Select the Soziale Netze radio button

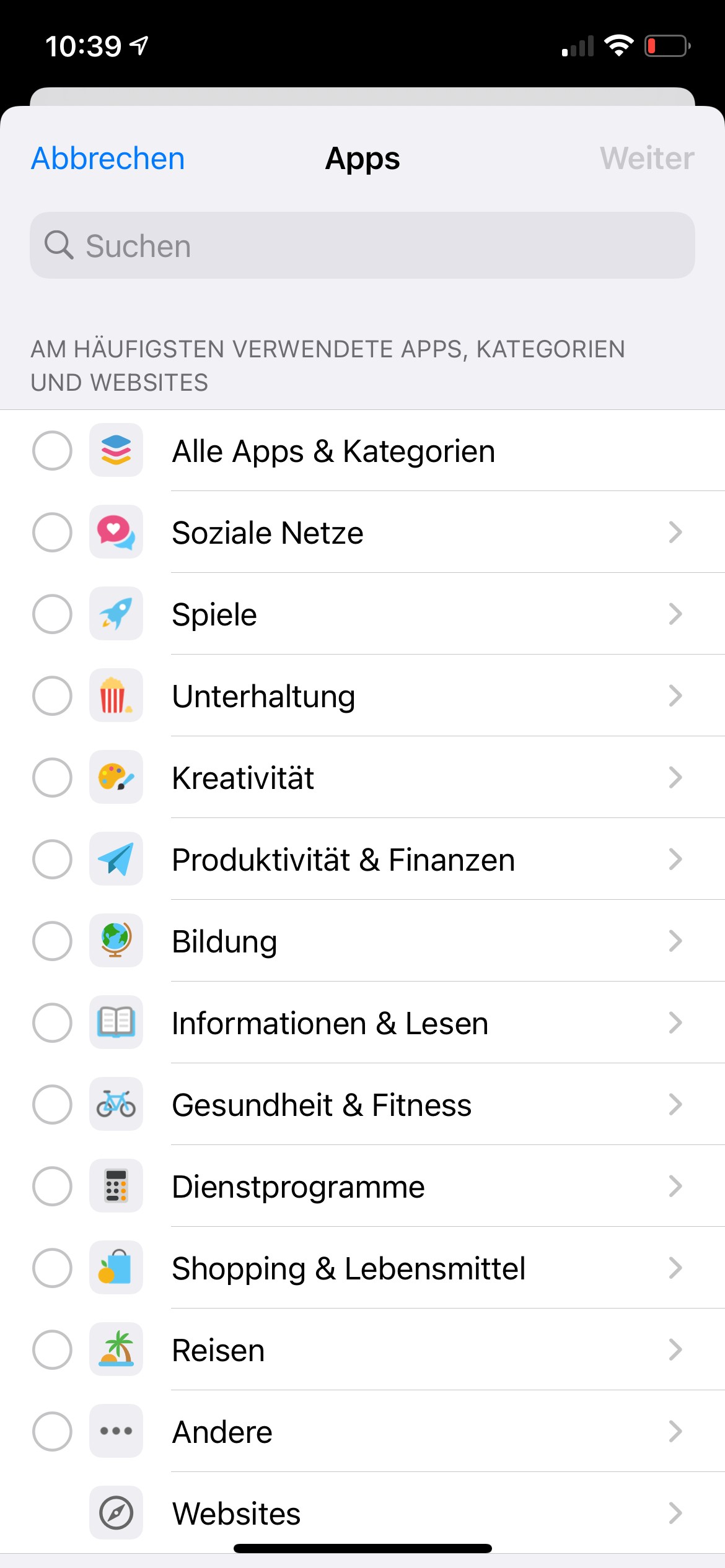point(52,532)
